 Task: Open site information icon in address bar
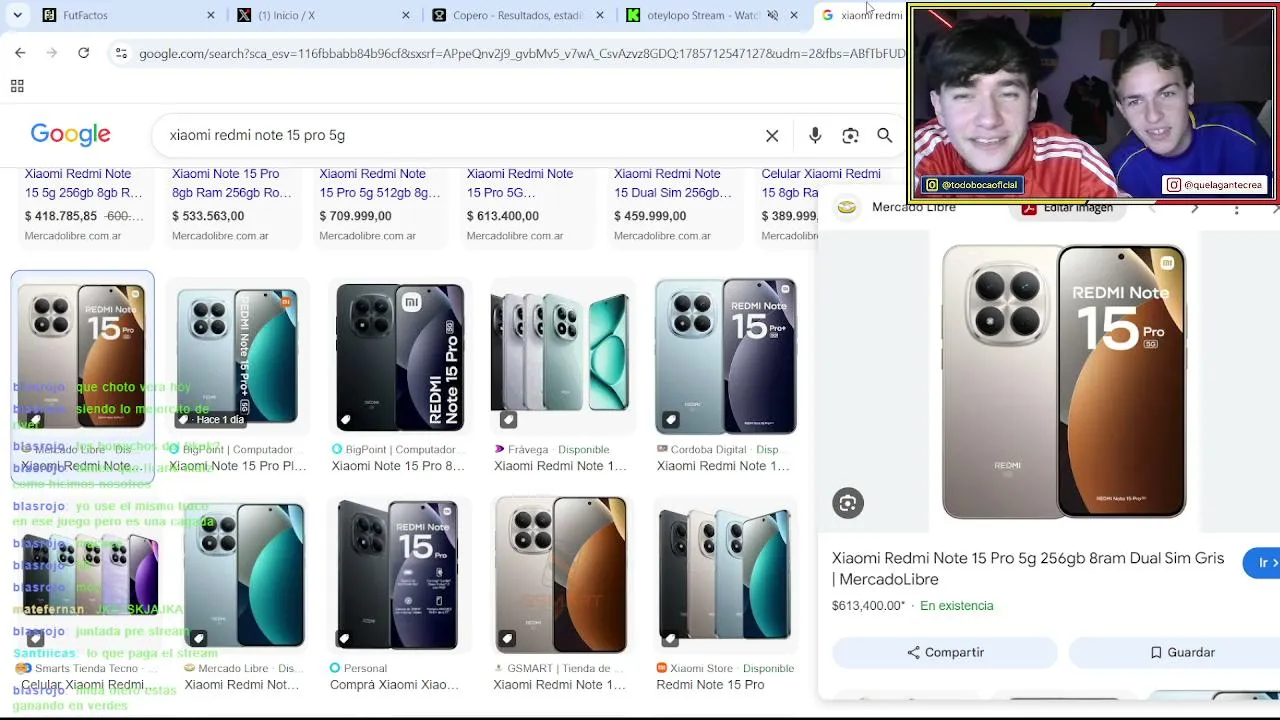121,53
